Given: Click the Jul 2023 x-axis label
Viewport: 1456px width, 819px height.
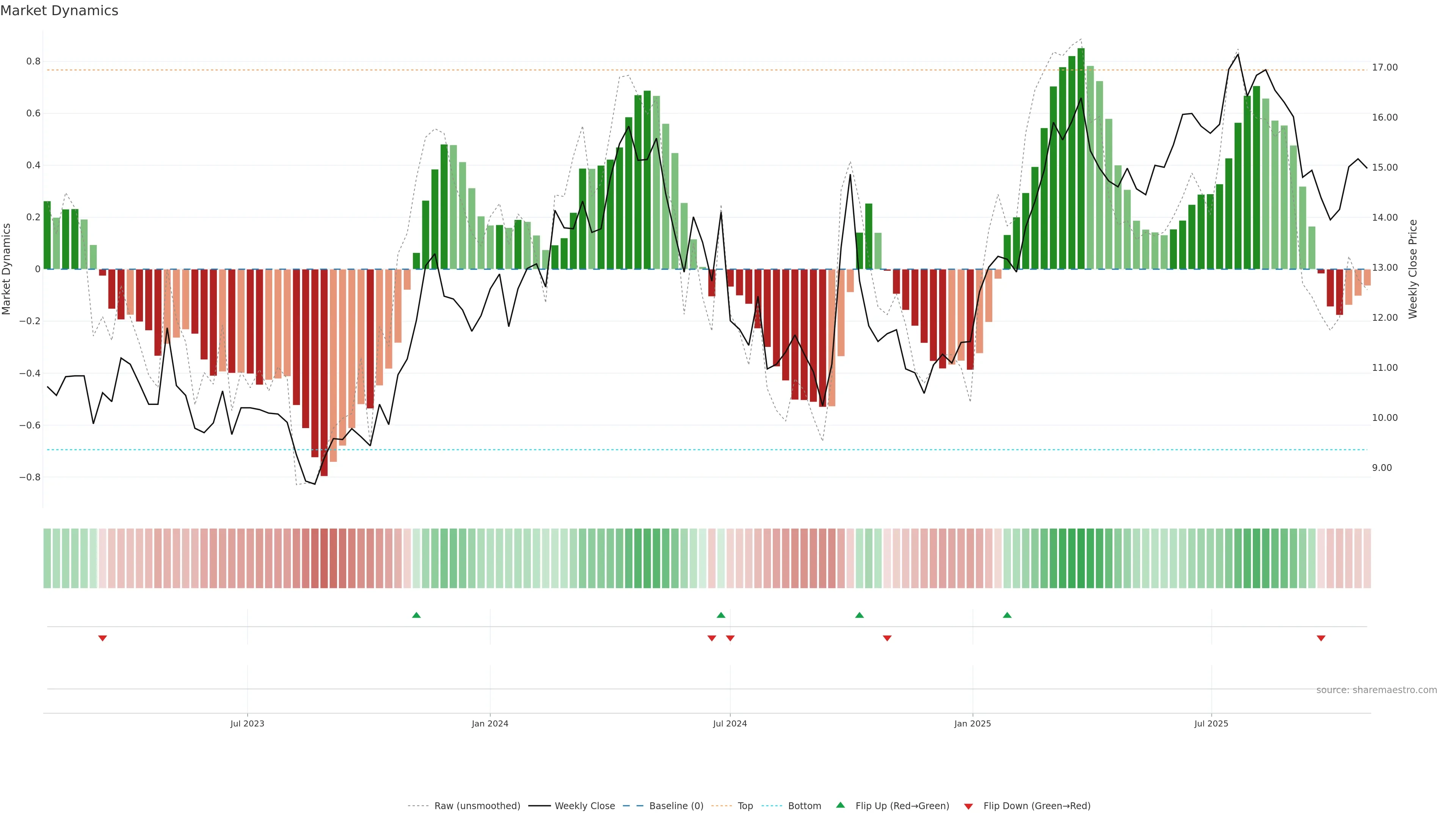Looking at the screenshot, I should tap(247, 723).
